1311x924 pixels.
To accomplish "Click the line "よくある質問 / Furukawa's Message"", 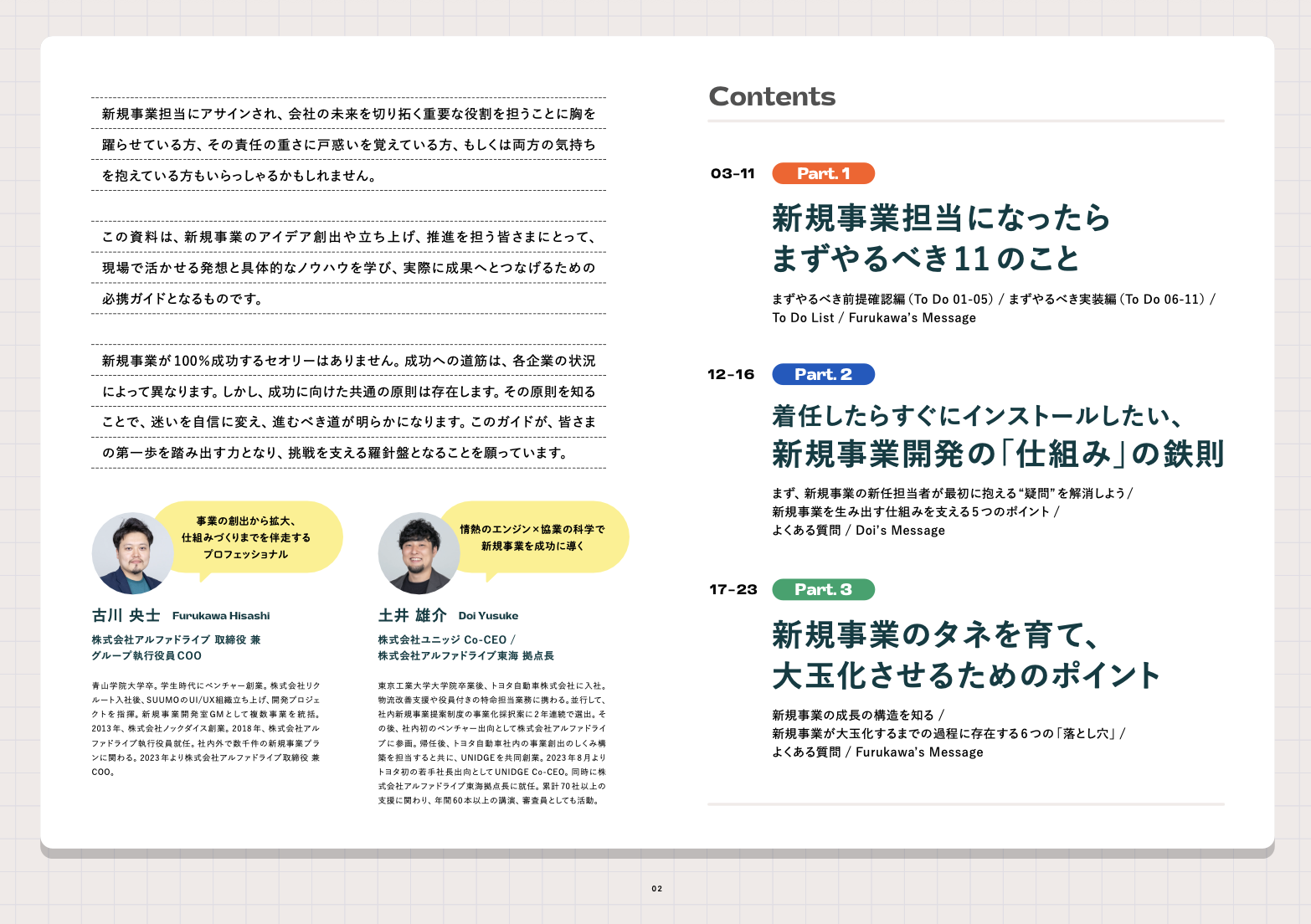I will coord(877,752).
